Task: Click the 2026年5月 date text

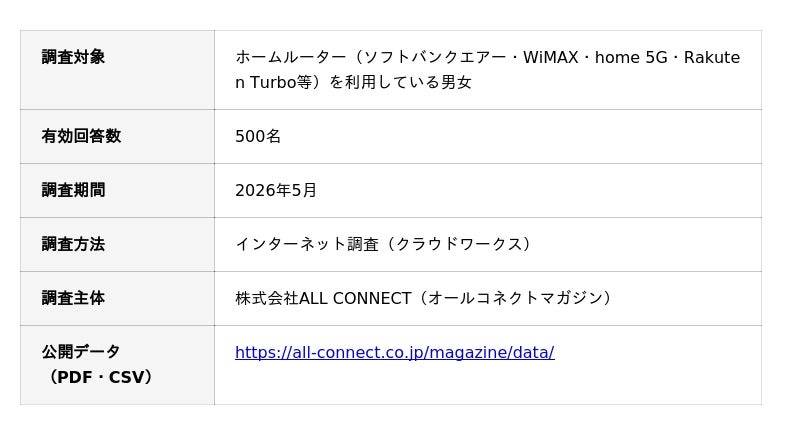Action: click(x=276, y=190)
